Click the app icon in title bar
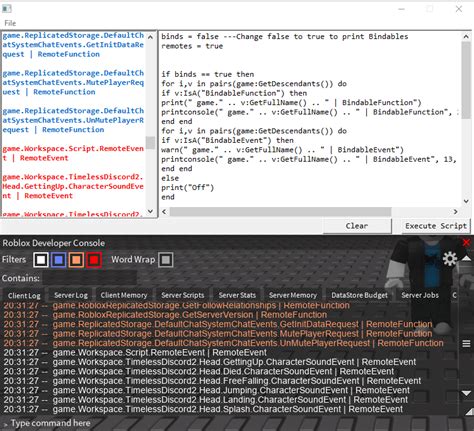474x431 pixels. [x=7, y=9]
